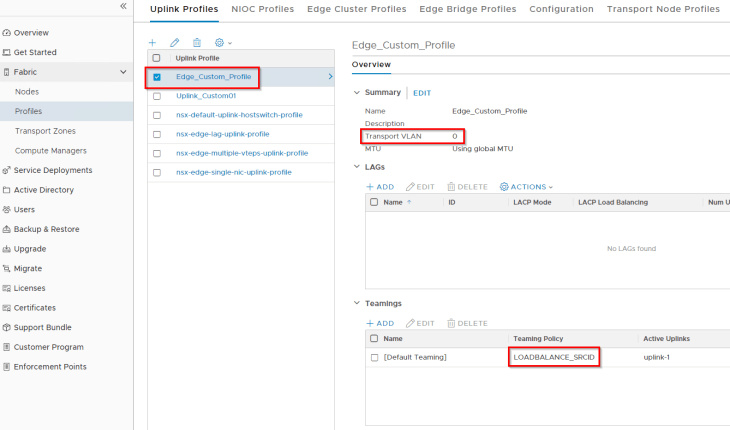Select Transport Zones in the Fabric submenu
Viewport: 730px width, 430px height.
(x=45, y=131)
